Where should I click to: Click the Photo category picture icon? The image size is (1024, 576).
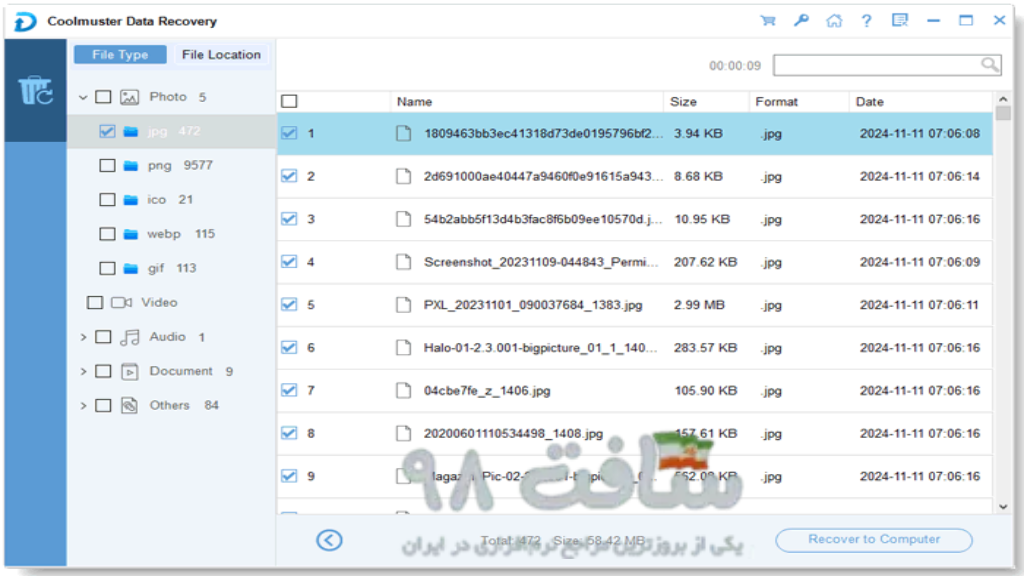(129, 97)
